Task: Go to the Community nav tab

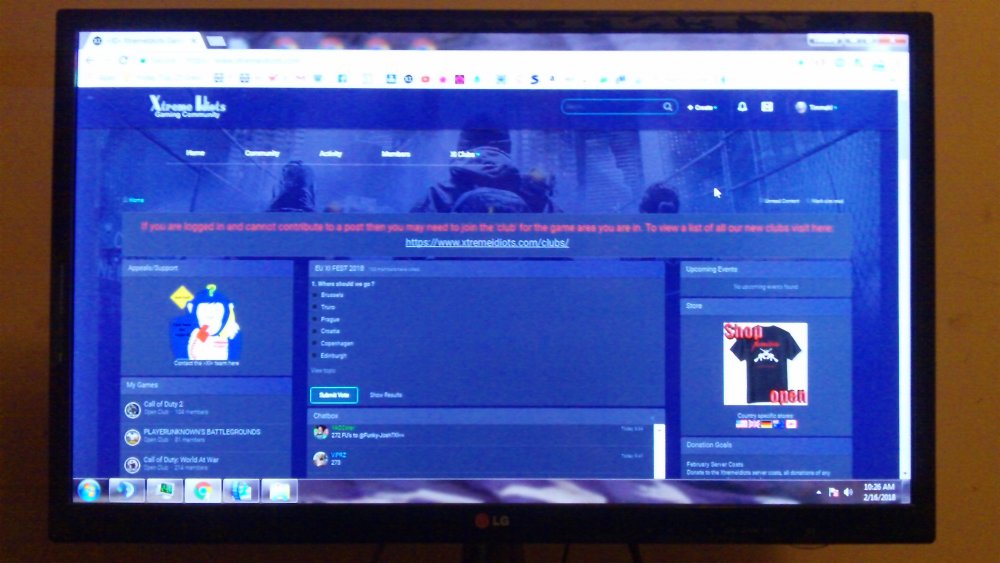Action: pos(262,154)
